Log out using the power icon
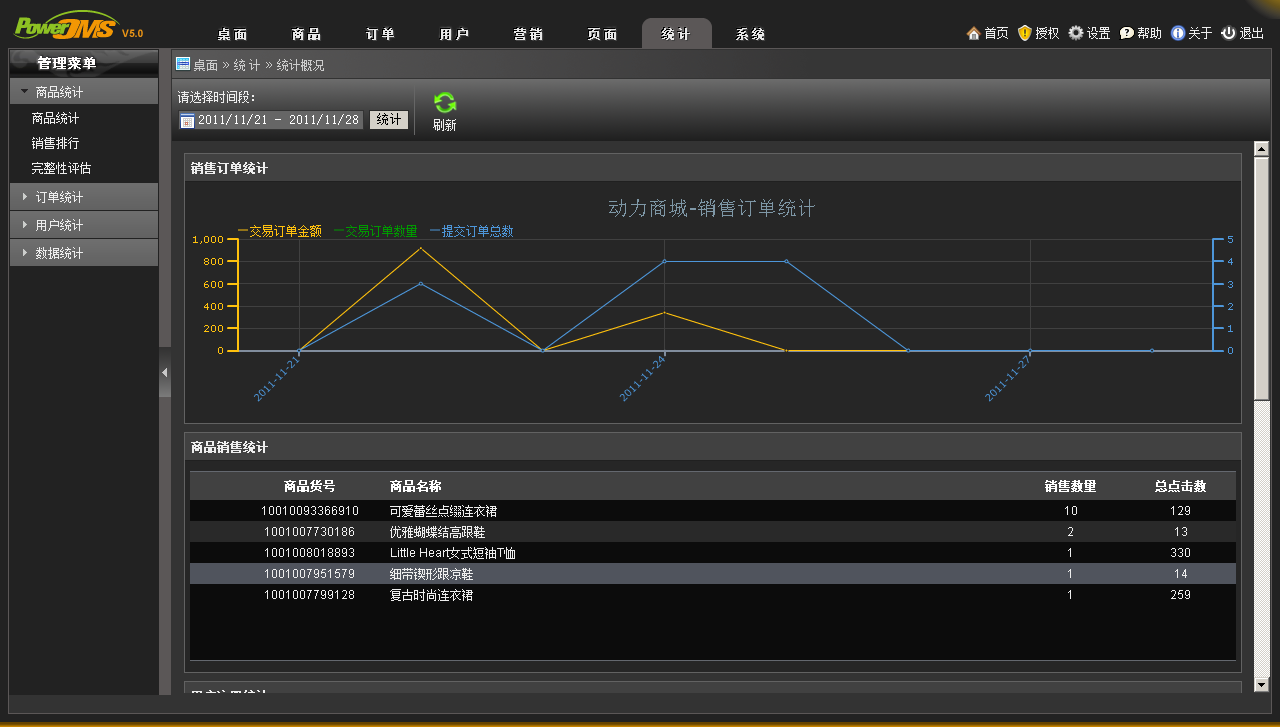The height and width of the screenshot is (727, 1280). click(x=1228, y=33)
